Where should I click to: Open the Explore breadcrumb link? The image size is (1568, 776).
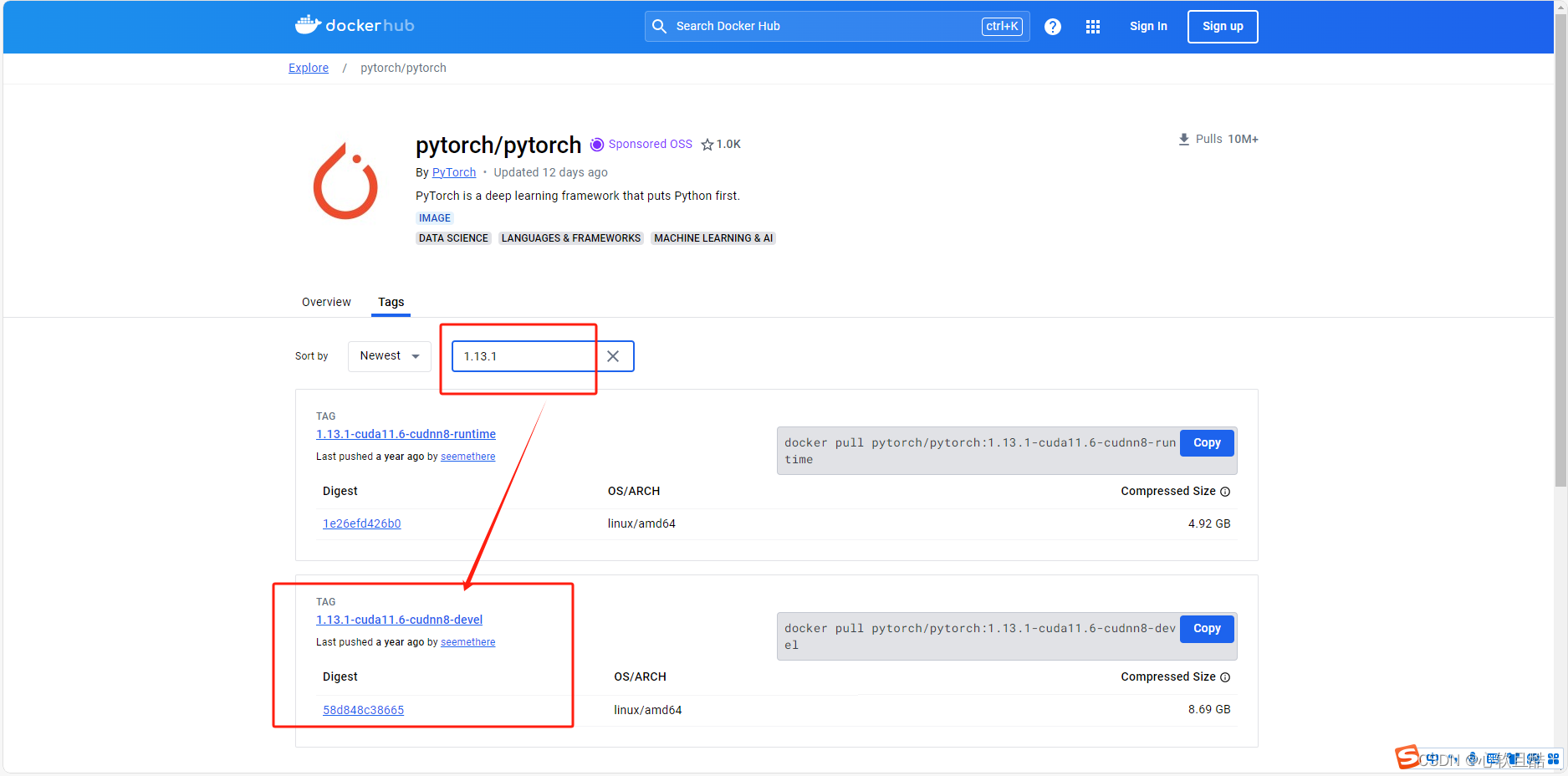tap(308, 68)
